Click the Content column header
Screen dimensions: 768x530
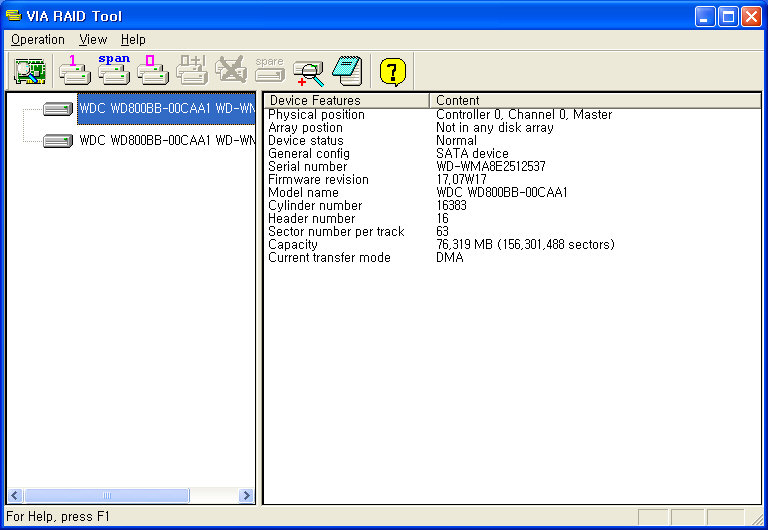click(x=595, y=100)
